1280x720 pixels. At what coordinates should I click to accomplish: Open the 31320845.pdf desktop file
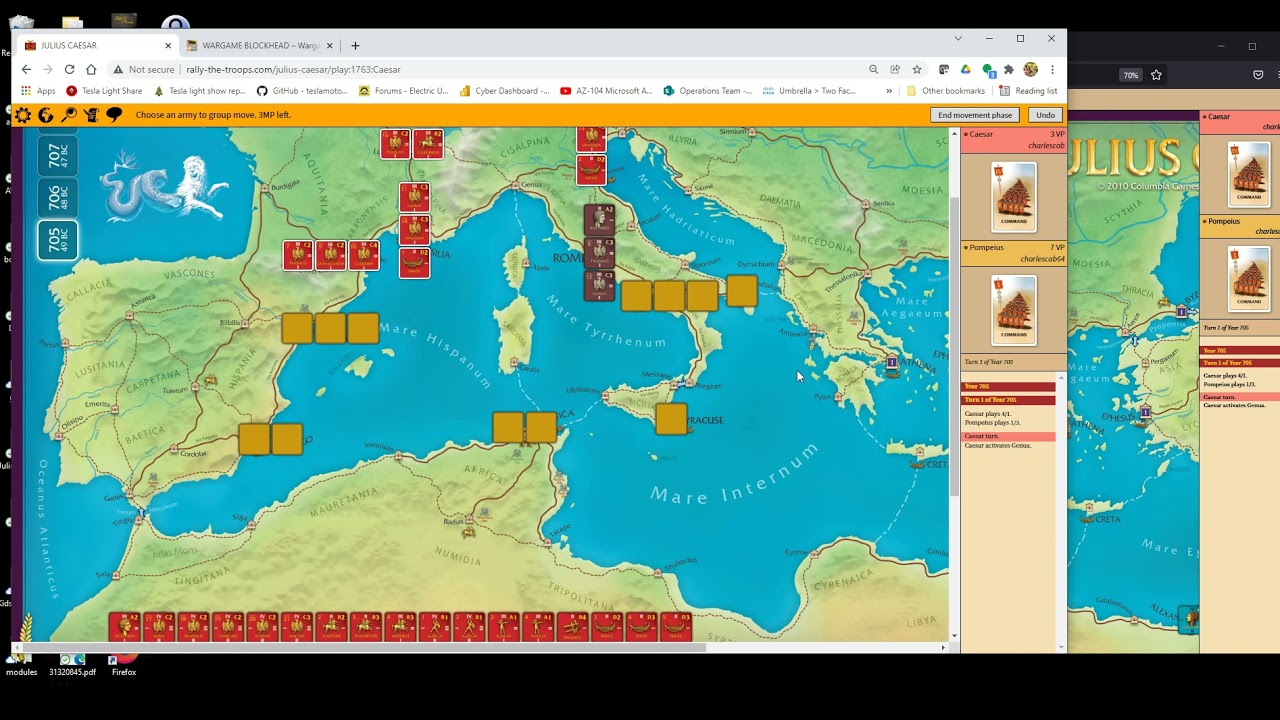pos(72,664)
